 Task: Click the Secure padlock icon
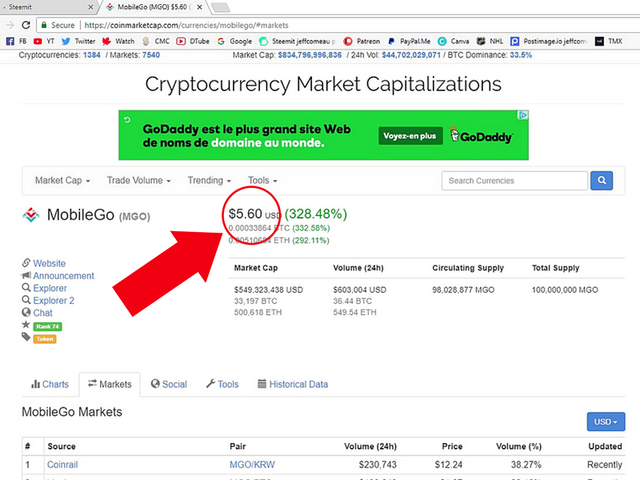point(44,25)
